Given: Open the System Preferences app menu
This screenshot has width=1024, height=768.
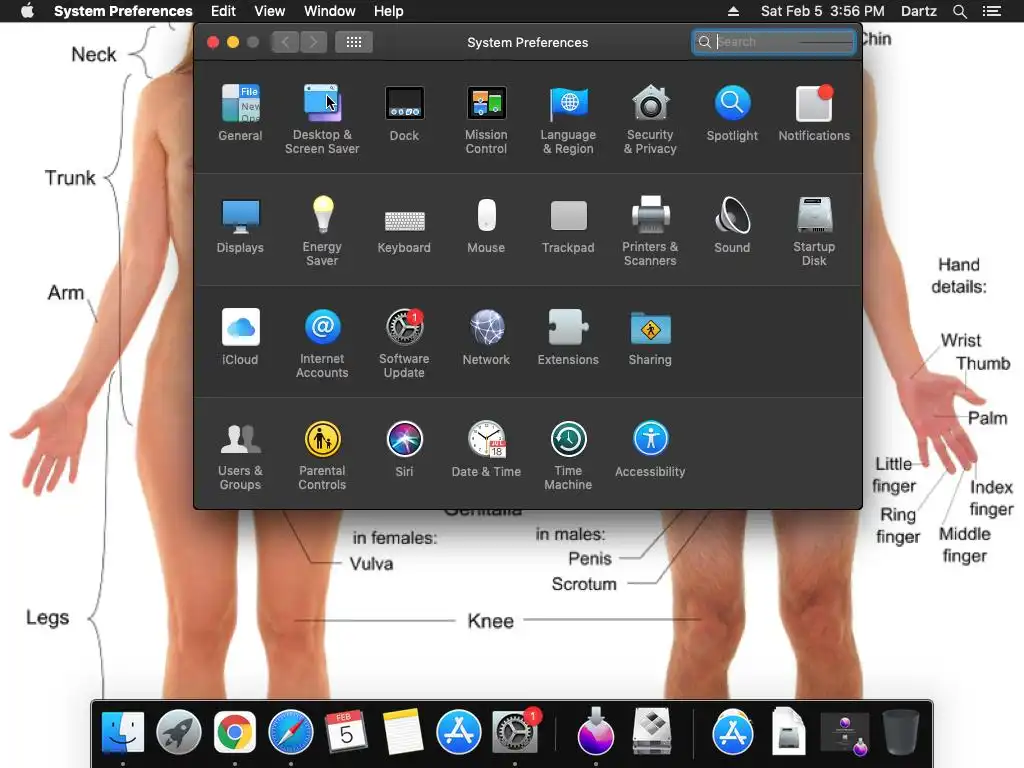Looking at the screenshot, I should (x=123, y=11).
